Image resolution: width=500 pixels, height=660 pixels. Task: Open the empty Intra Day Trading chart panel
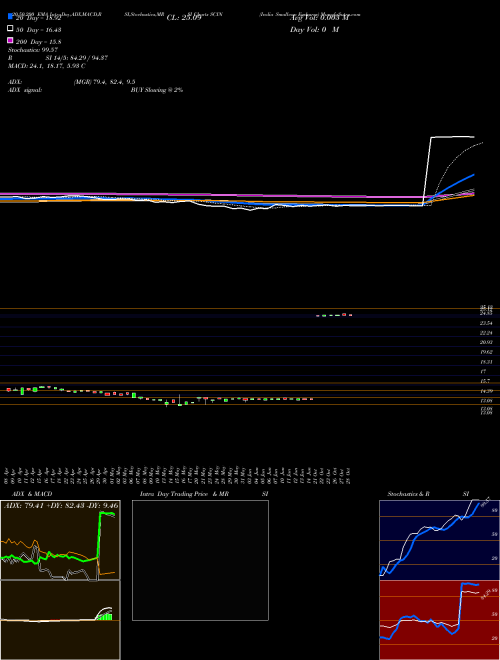click(x=200, y=560)
